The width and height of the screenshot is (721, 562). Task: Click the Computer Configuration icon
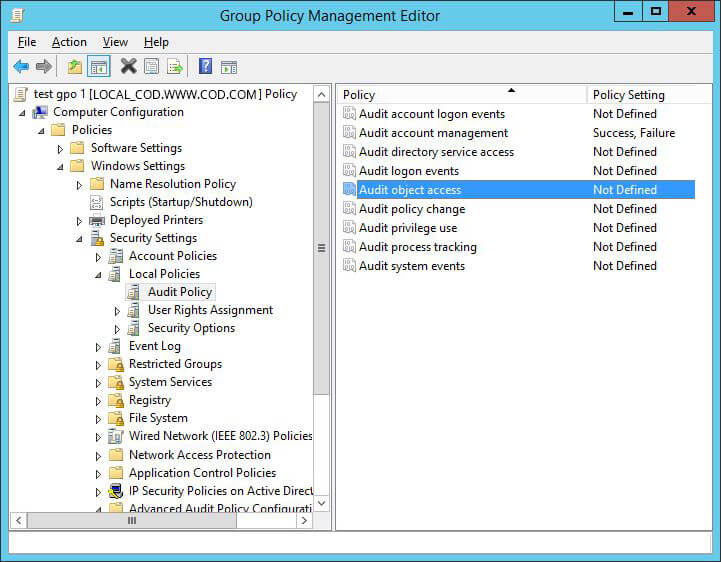[x=40, y=112]
